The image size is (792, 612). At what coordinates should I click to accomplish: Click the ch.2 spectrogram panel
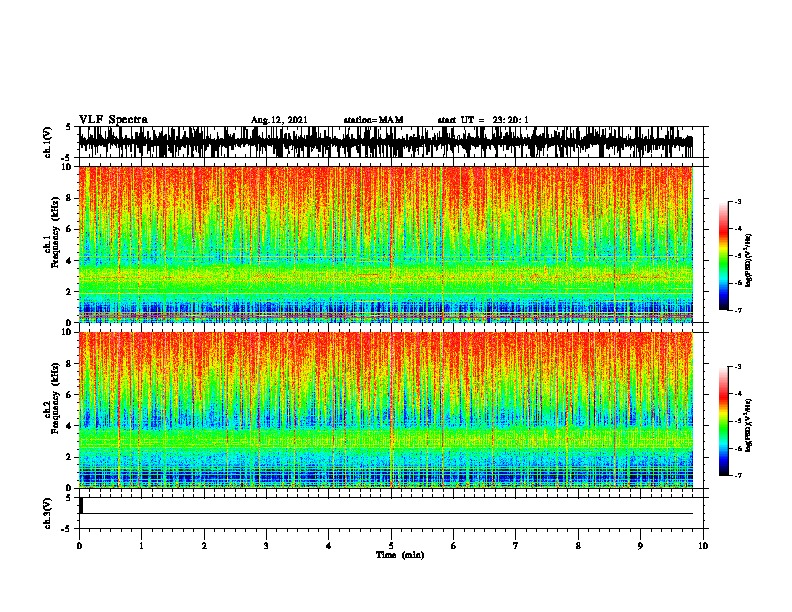coord(386,410)
